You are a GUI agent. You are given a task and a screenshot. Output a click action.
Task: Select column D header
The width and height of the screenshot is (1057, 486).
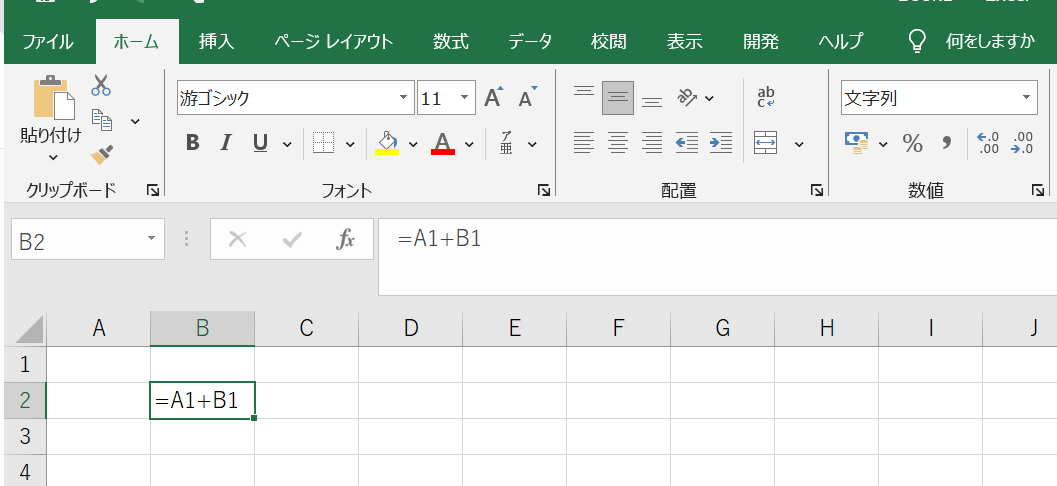point(410,328)
